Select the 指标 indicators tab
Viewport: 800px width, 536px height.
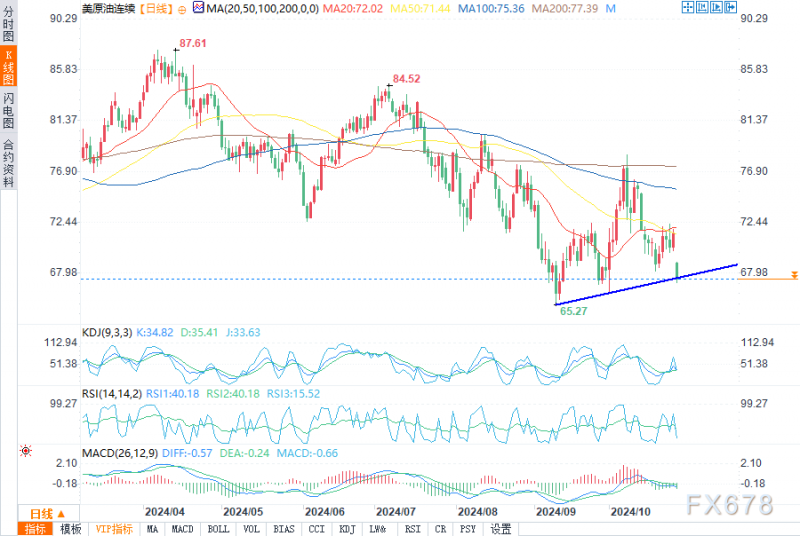35,529
